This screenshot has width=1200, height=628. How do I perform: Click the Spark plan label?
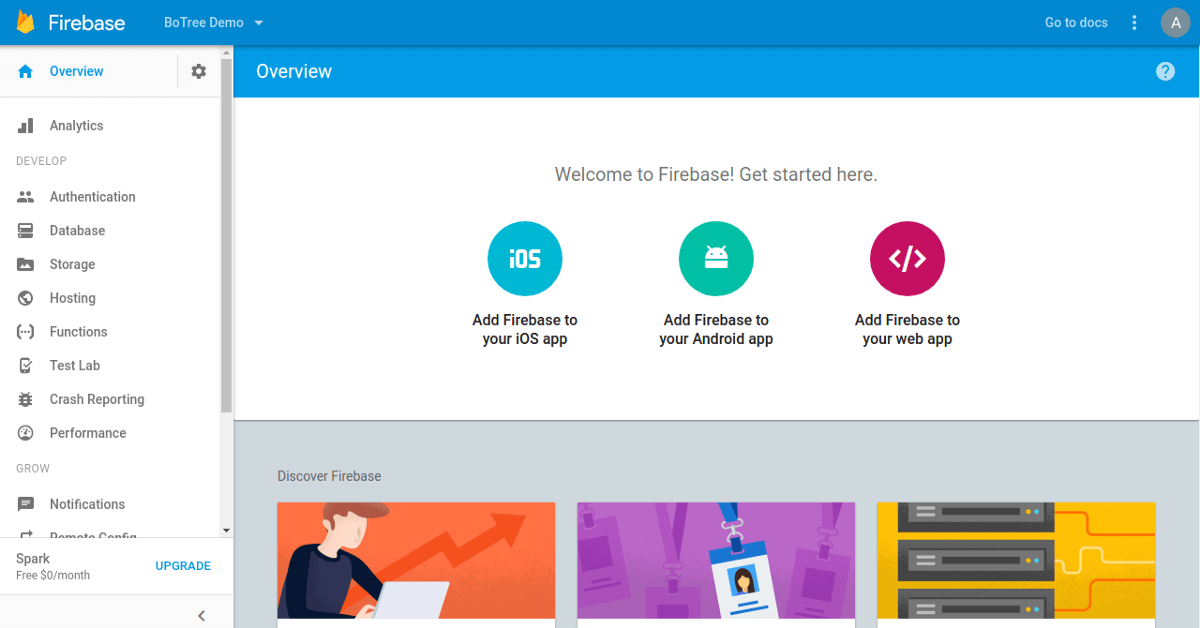33,559
